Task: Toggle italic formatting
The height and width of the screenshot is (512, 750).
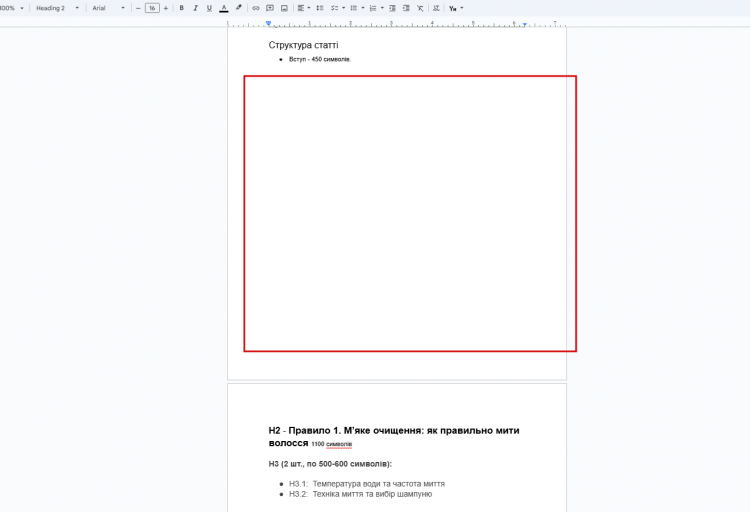Action: [x=195, y=8]
